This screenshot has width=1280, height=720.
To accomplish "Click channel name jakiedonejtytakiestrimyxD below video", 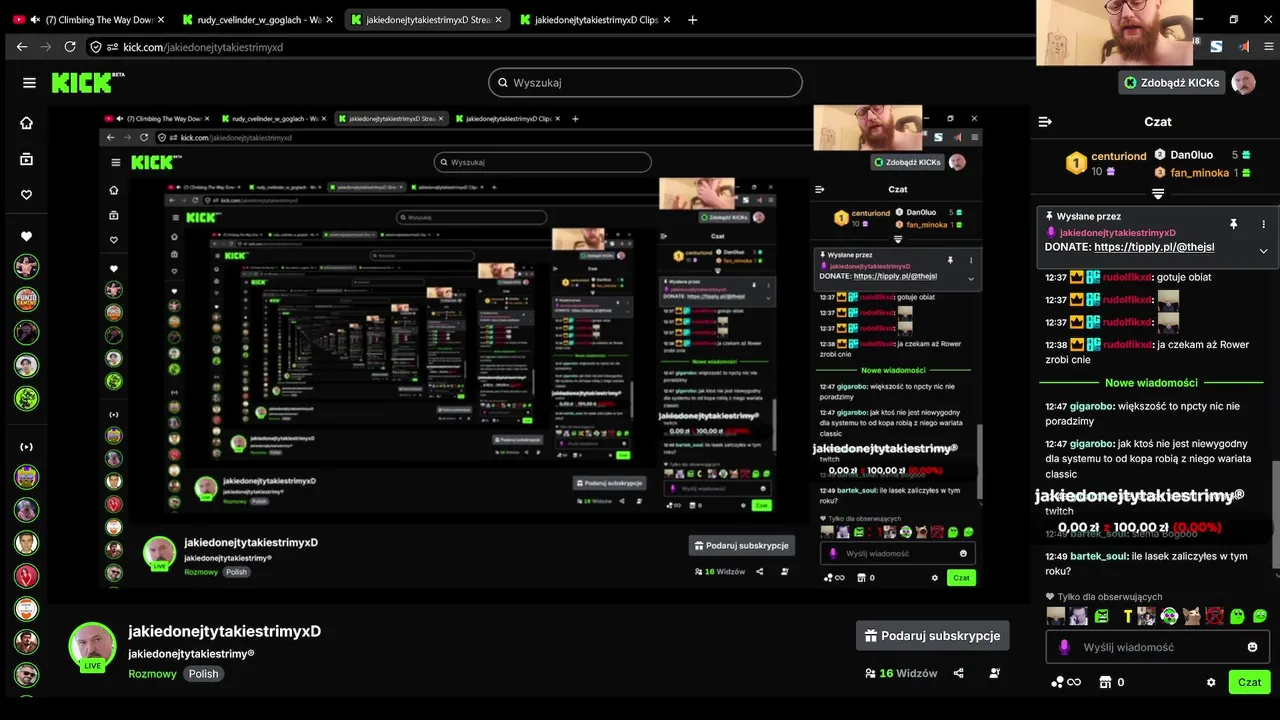I will click(x=224, y=631).
